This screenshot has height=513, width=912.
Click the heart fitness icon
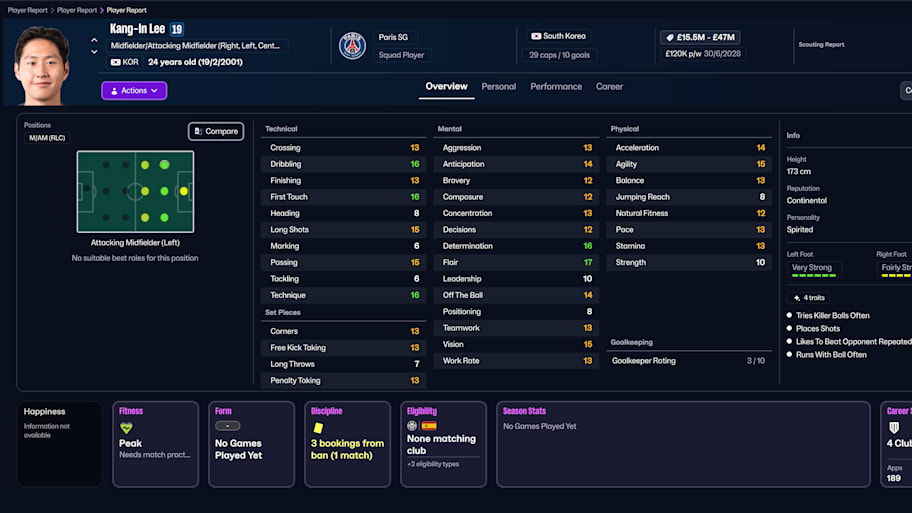pyautogui.click(x=126, y=428)
